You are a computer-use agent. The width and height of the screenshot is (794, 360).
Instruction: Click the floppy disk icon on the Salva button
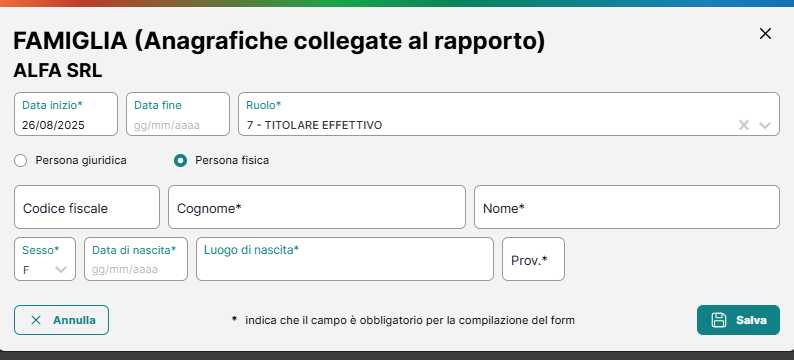[719, 320]
